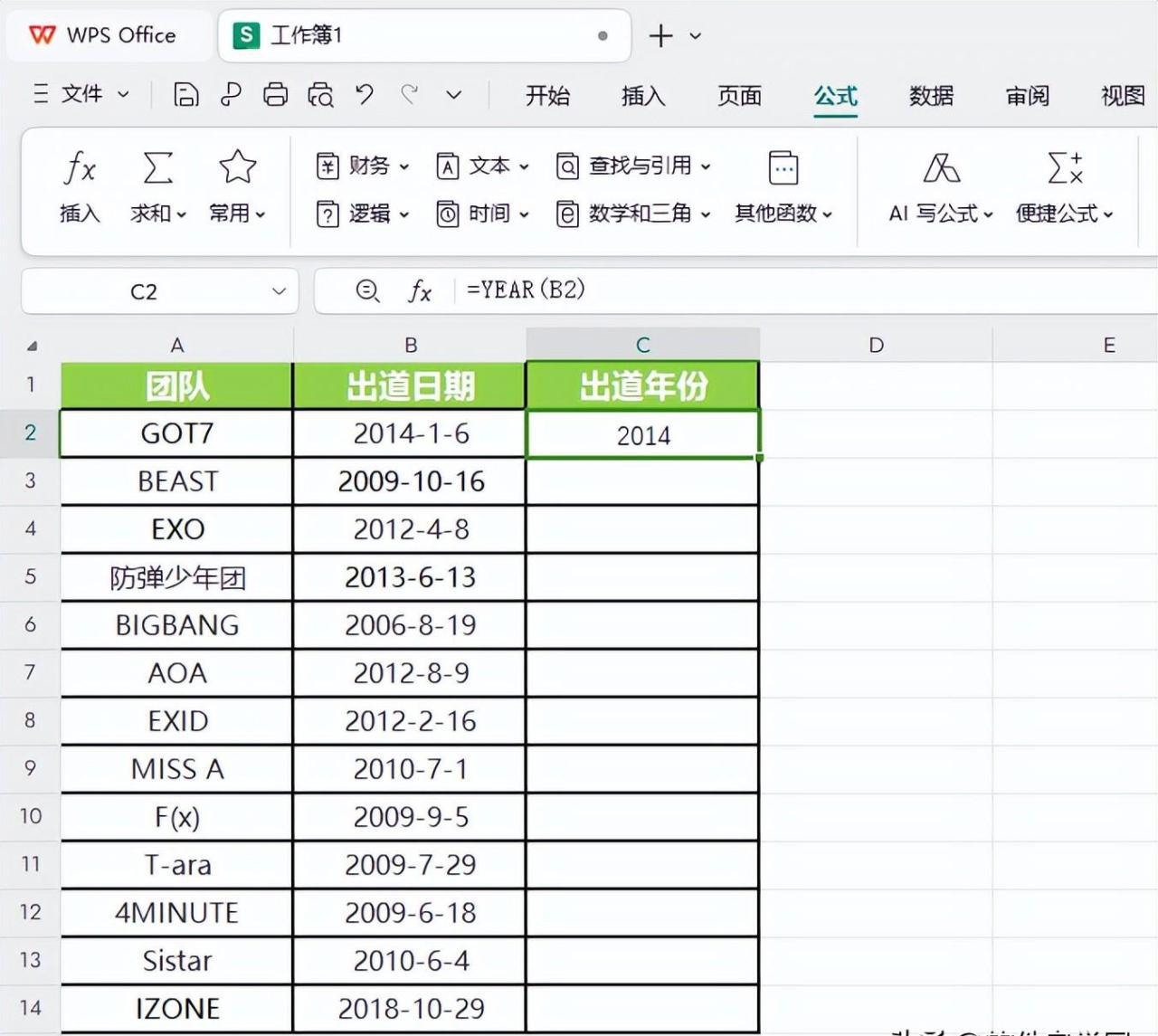Select the 公式 ribbon tab
The width and height of the screenshot is (1158, 1036).
(835, 95)
